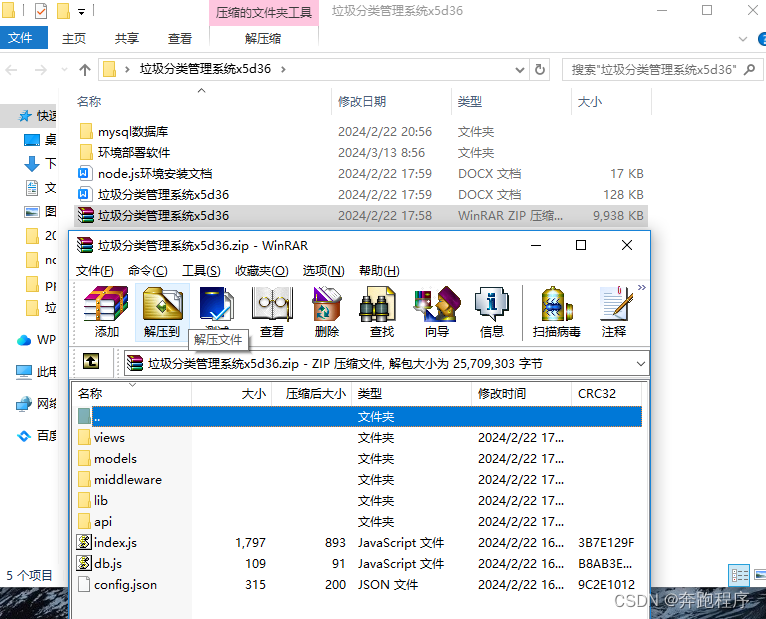Screen dimensions: 766x619
Task: Click the Scan Virus (扫描病毒) icon
Action: 556,312
